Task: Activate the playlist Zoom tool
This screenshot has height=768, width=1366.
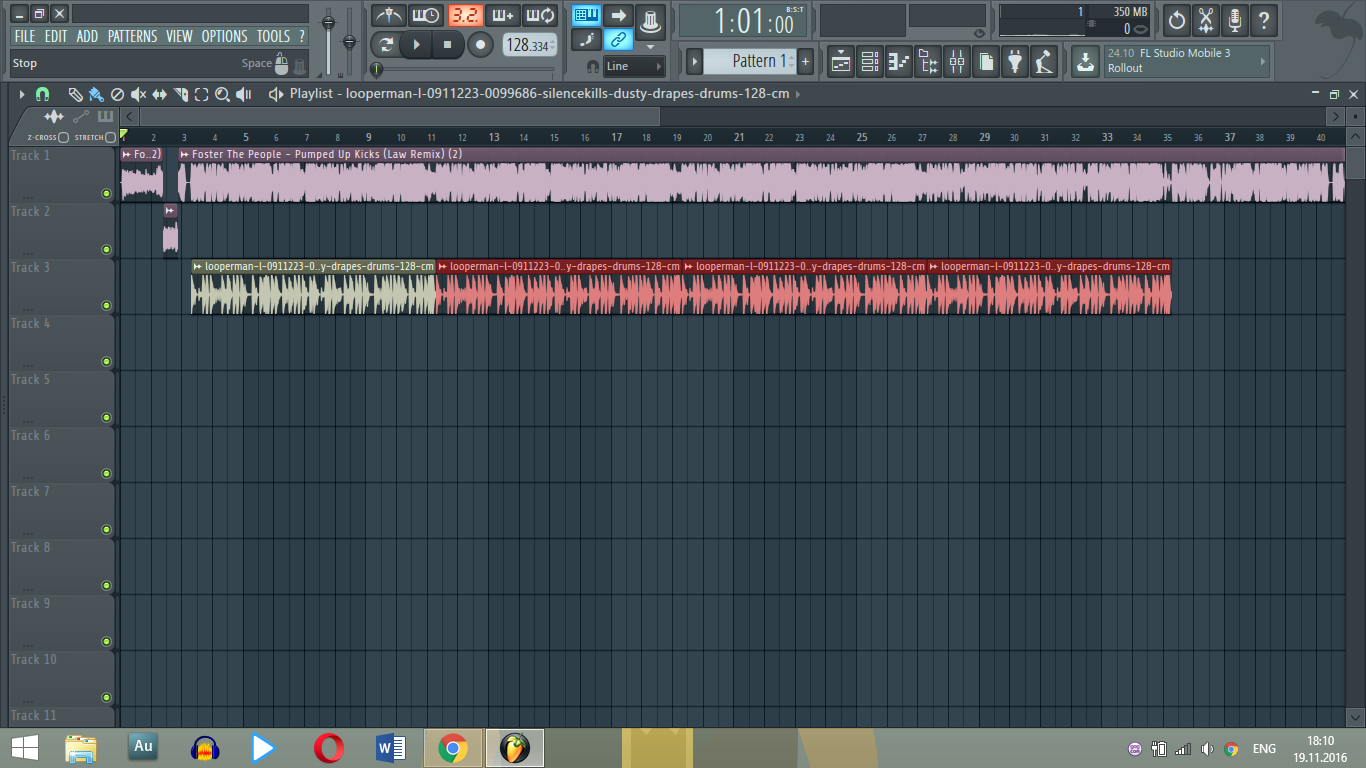Action: pos(222,94)
